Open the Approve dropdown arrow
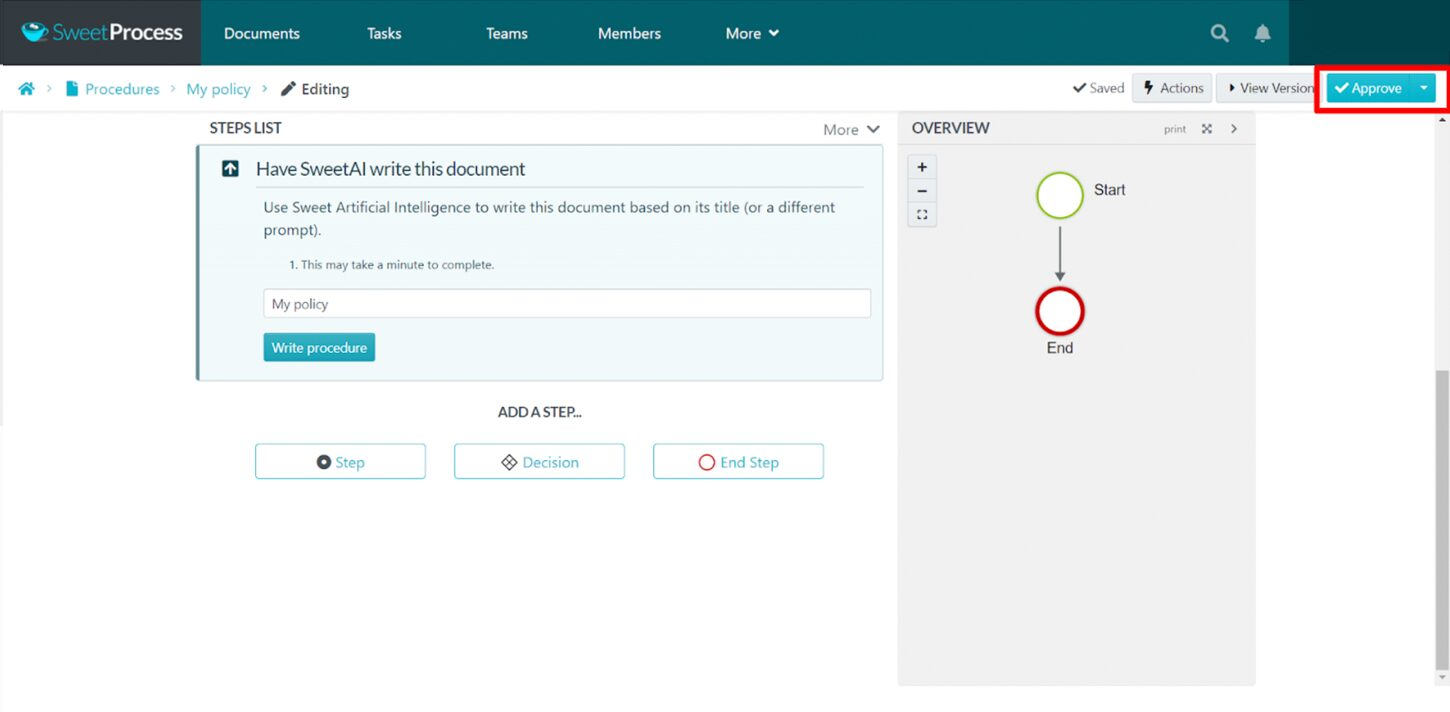The width and height of the screenshot is (1450, 712). click(1423, 88)
